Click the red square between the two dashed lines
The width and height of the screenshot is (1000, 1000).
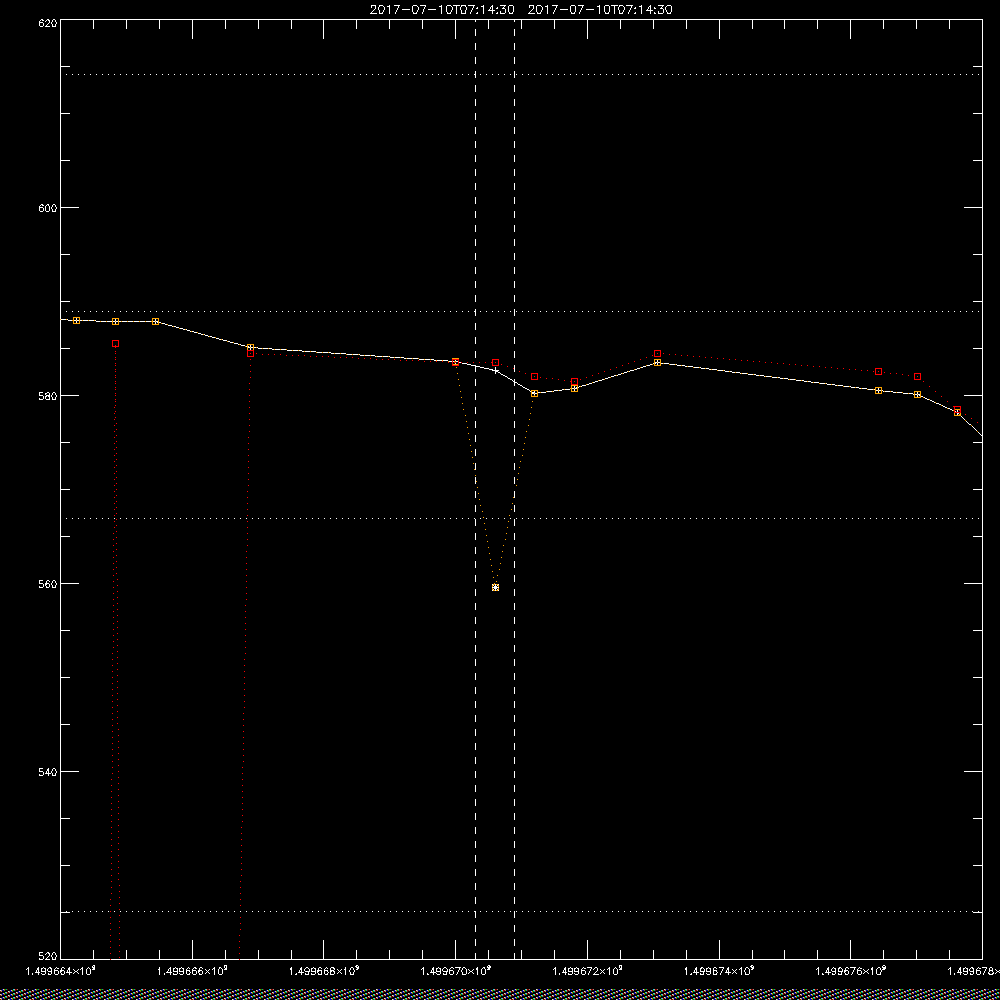tap(496, 362)
